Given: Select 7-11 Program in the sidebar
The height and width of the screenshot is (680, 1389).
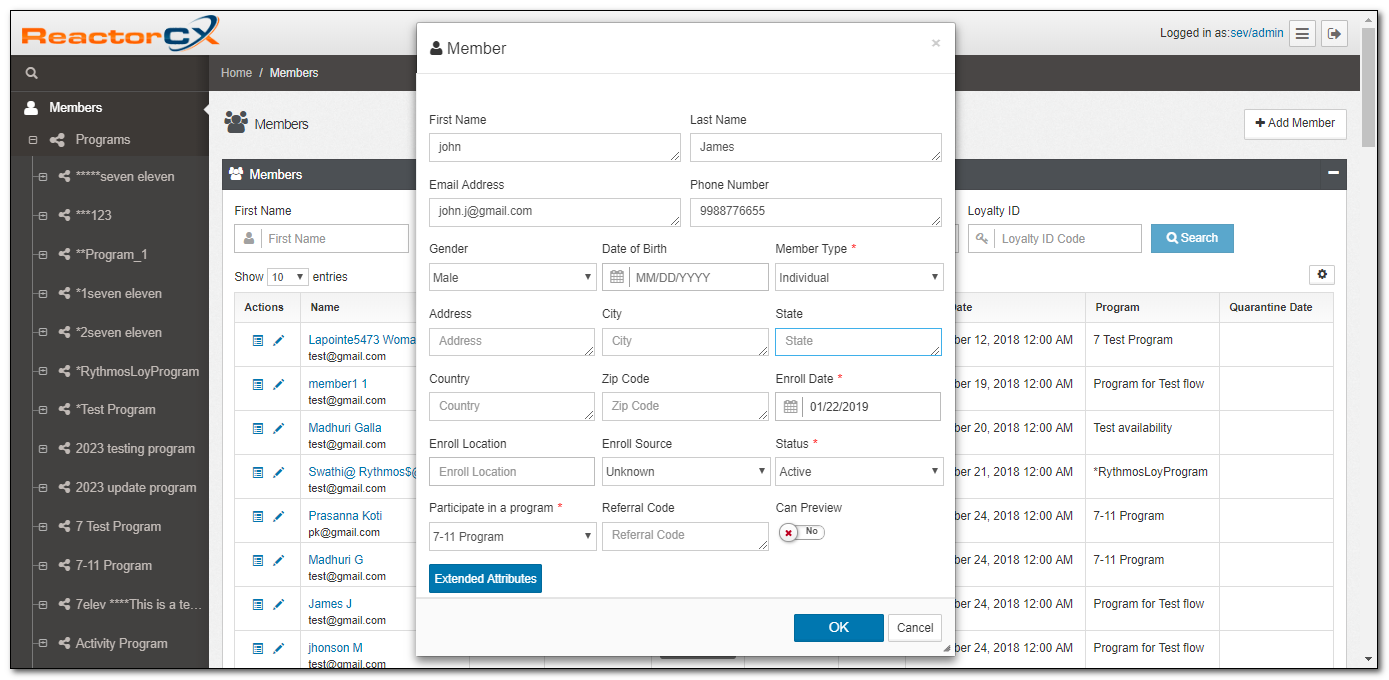Looking at the screenshot, I should [x=113, y=565].
